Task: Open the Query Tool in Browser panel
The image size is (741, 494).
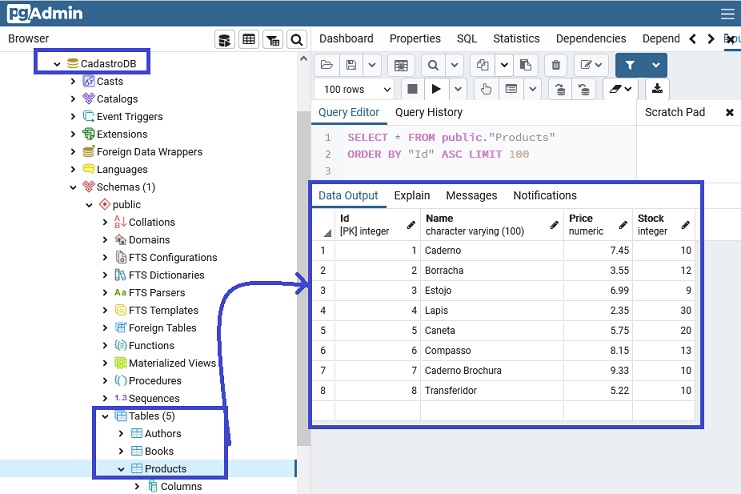Action: 225,39
